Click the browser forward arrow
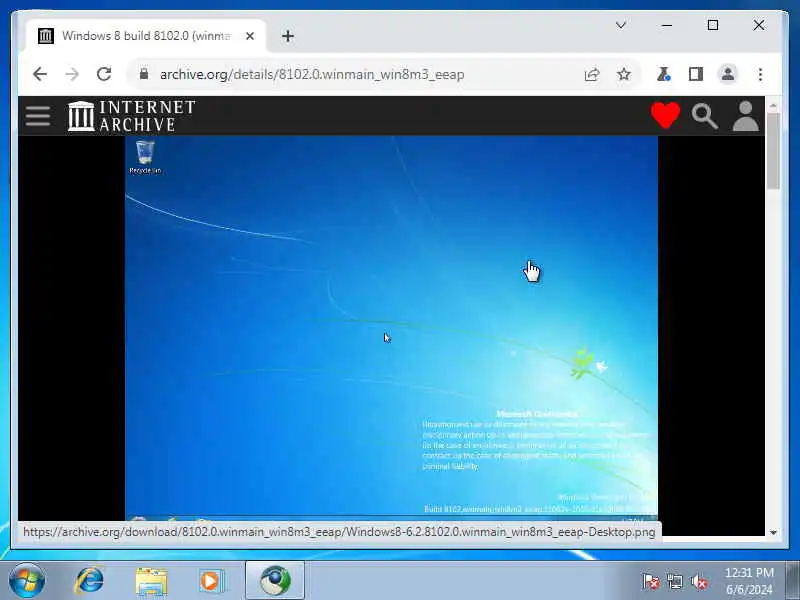 [72, 74]
